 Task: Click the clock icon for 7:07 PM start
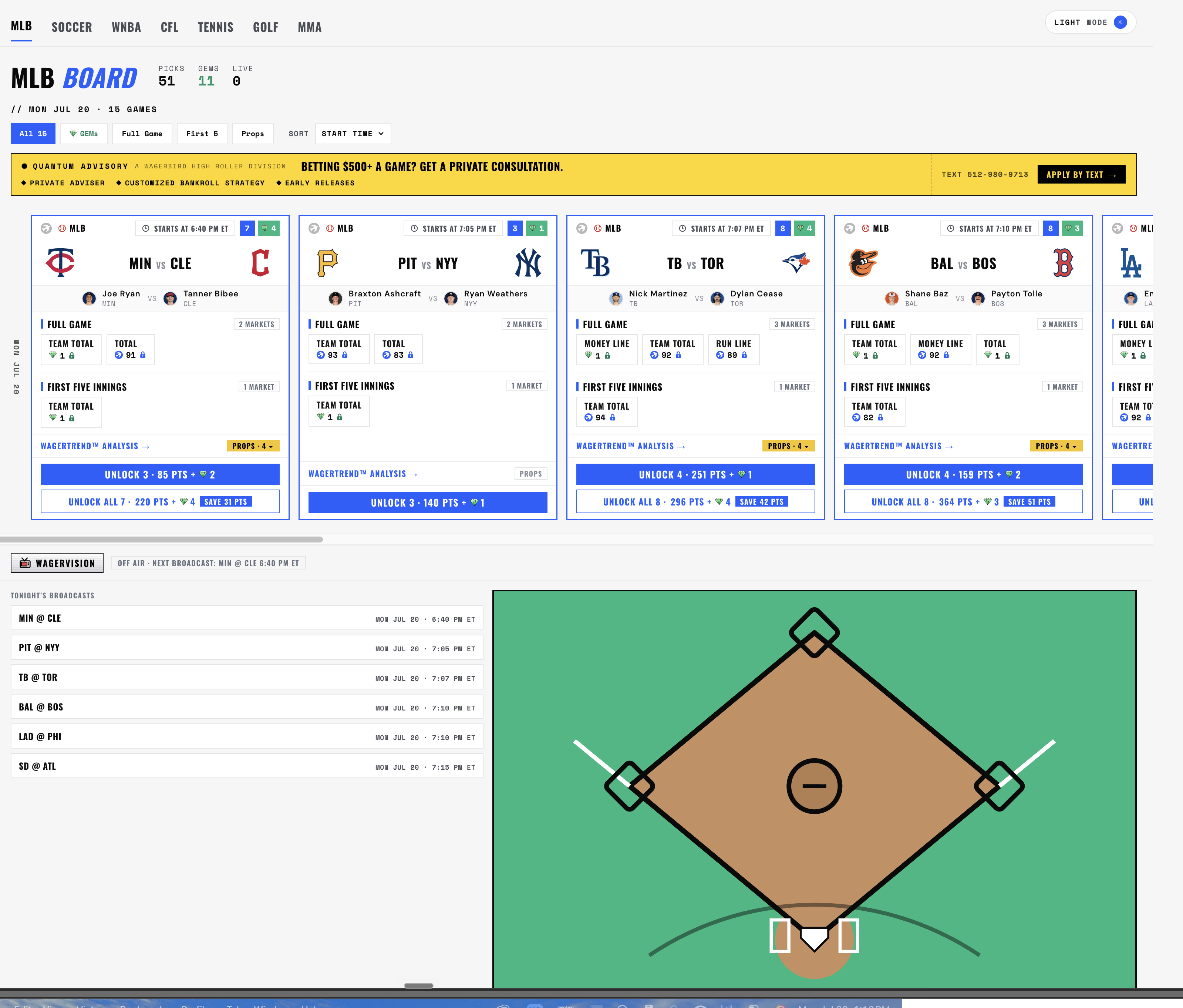click(x=682, y=228)
